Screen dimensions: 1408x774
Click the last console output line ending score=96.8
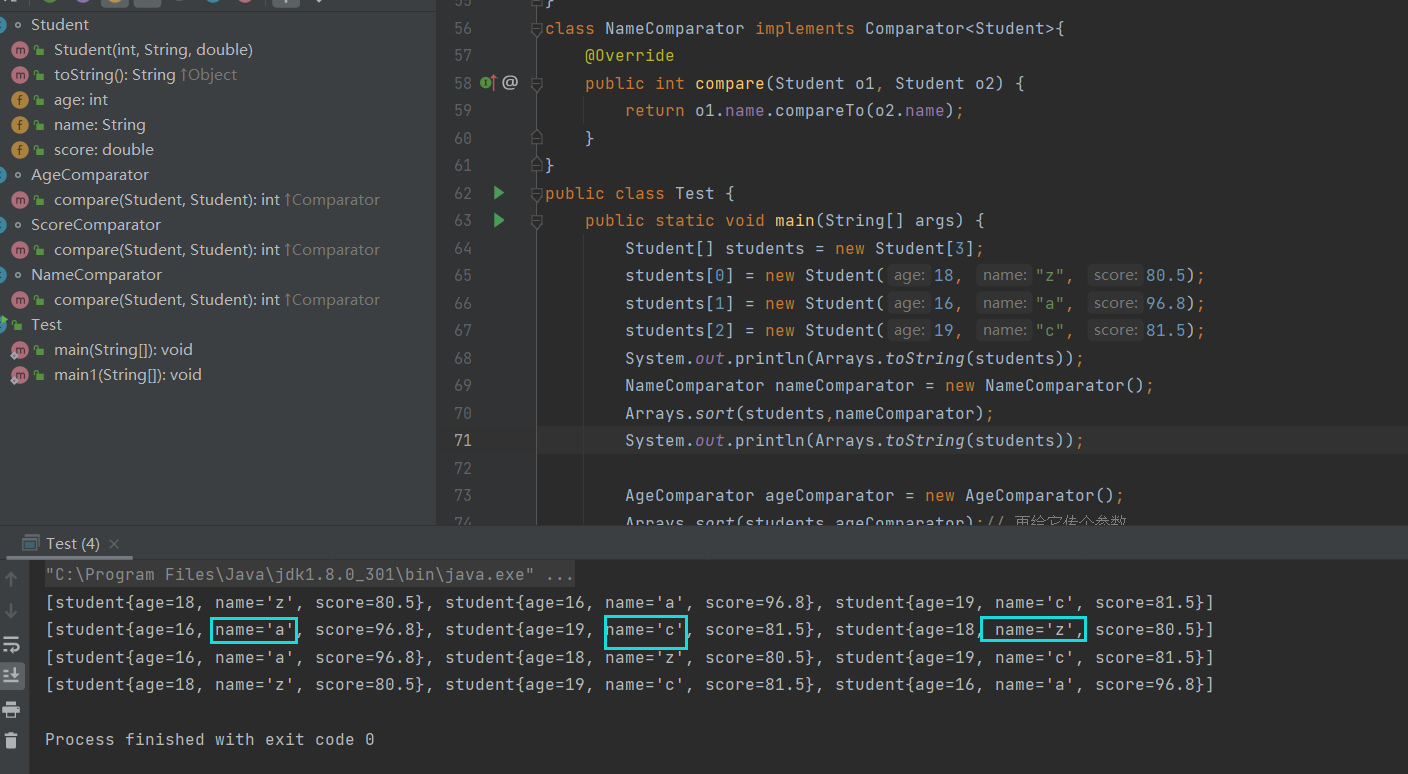tap(629, 685)
